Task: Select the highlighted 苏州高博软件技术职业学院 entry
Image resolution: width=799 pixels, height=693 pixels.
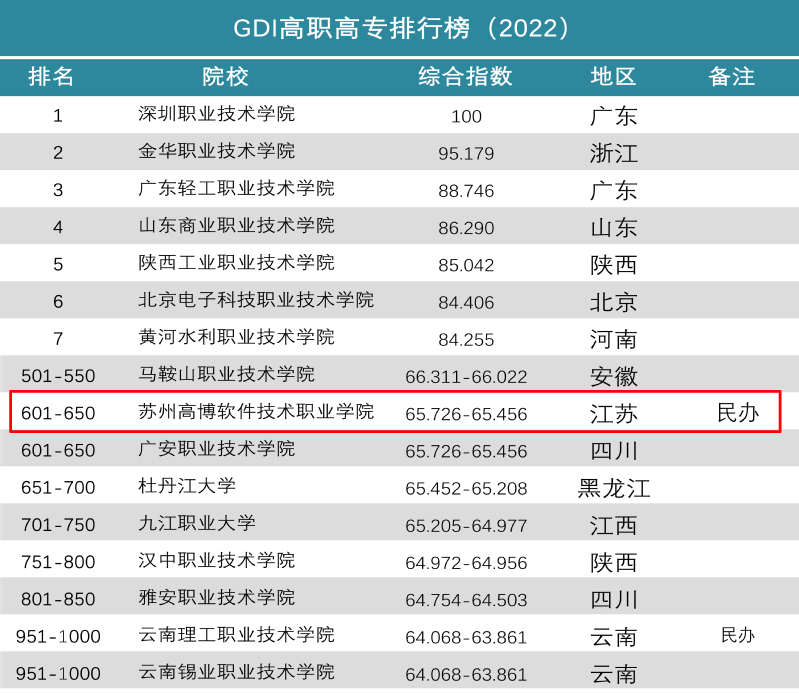Action: click(x=255, y=411)
